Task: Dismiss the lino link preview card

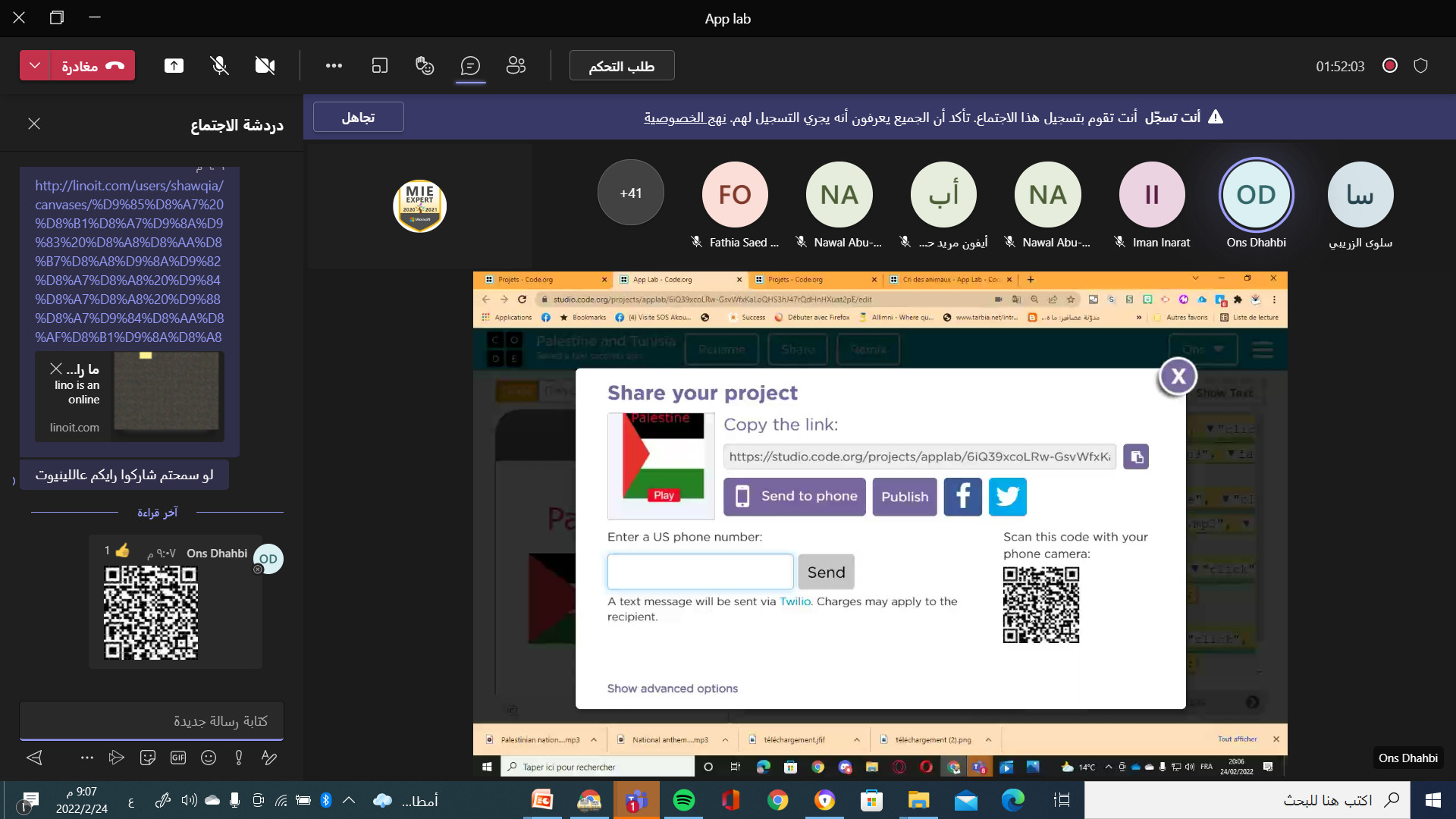Action: point(56,369)
